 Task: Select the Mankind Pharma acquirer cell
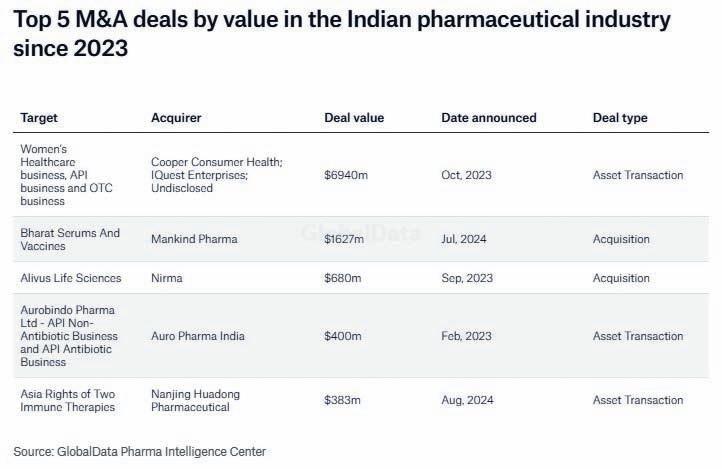click(194, 239)
